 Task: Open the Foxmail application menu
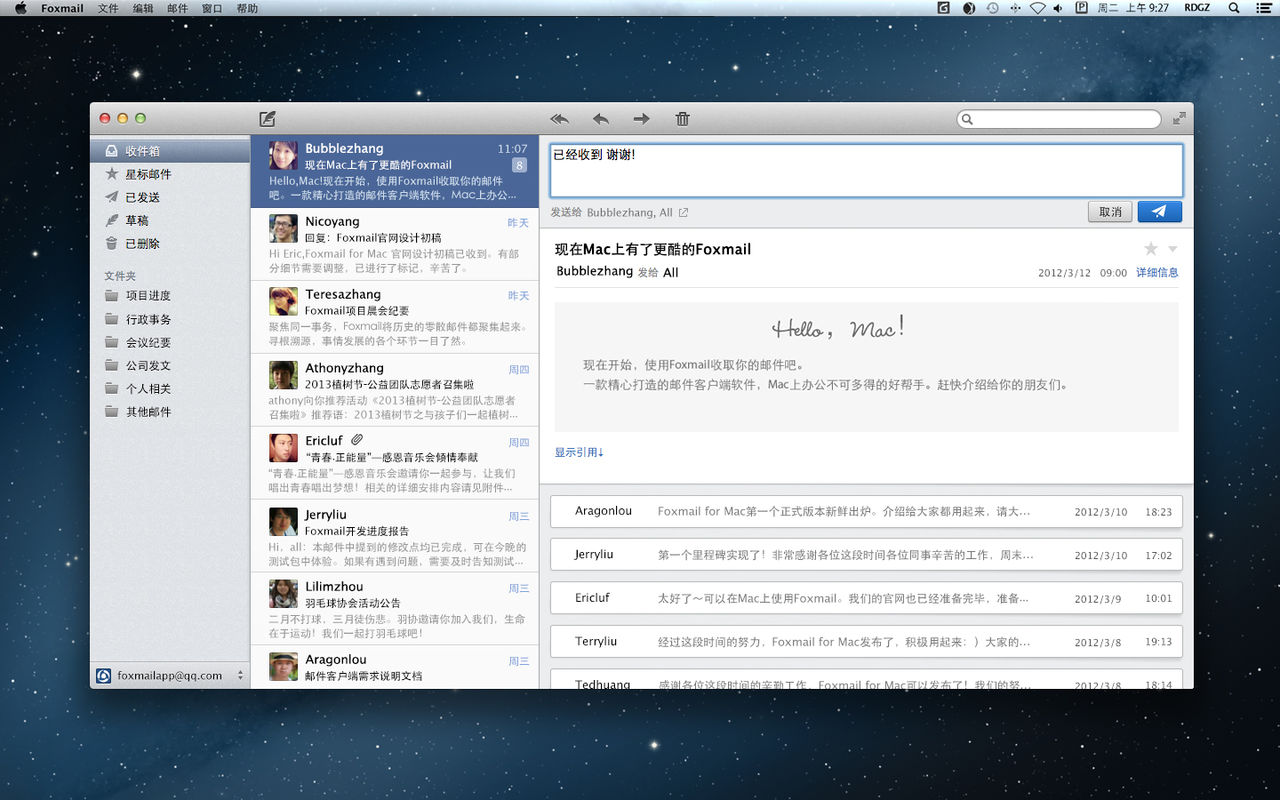(x=62, y=8)
